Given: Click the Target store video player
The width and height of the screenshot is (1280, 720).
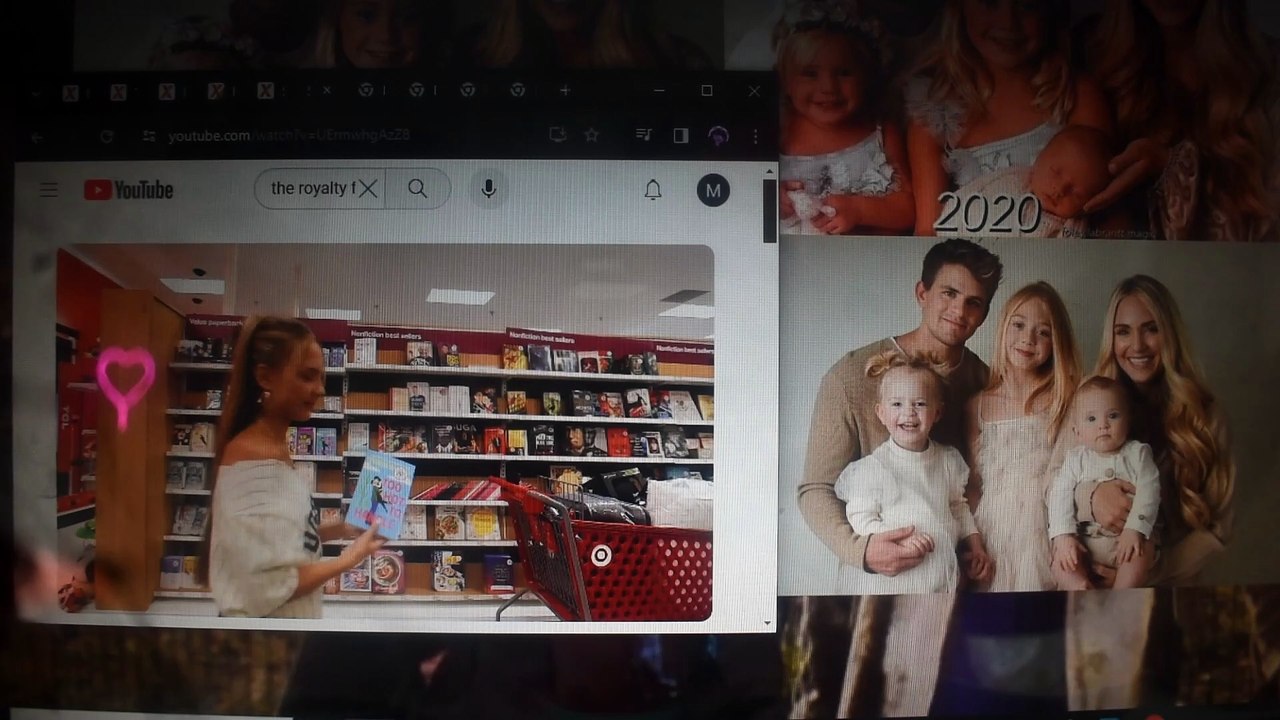Looking at the screenshot, I should click(385, 433).
